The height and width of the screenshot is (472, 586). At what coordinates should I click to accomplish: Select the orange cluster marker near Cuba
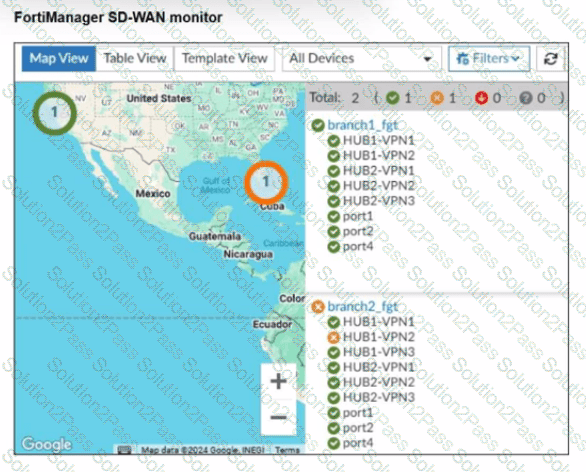(x=266, y=182)
